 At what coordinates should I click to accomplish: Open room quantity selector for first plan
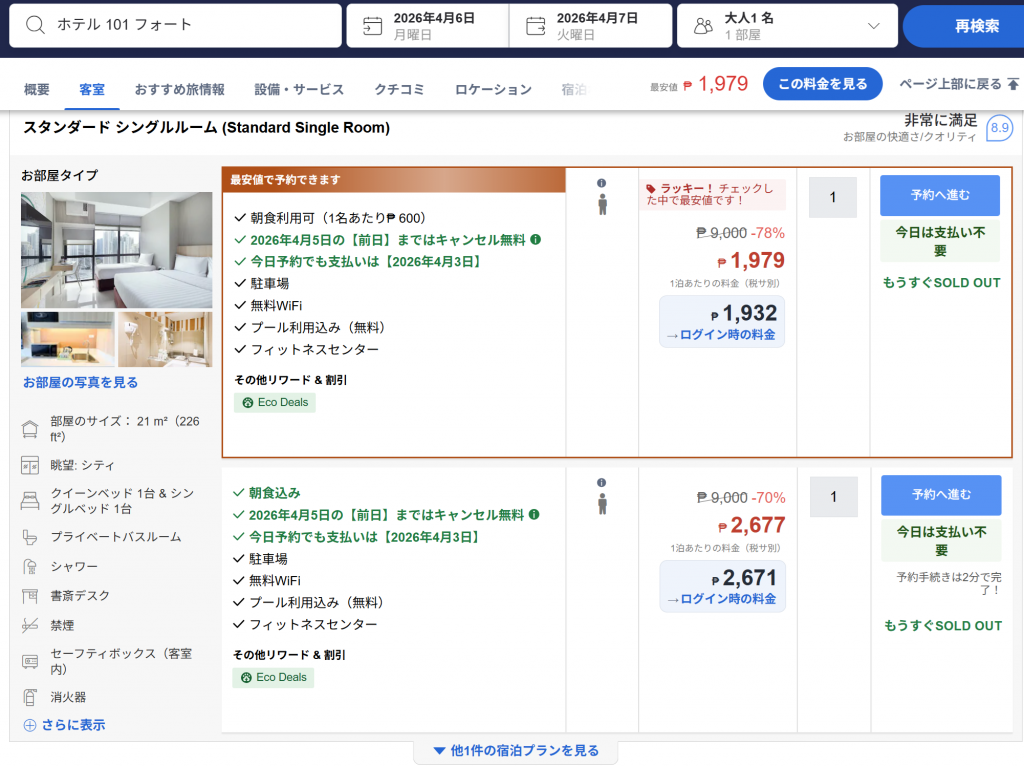click(832, 197)
